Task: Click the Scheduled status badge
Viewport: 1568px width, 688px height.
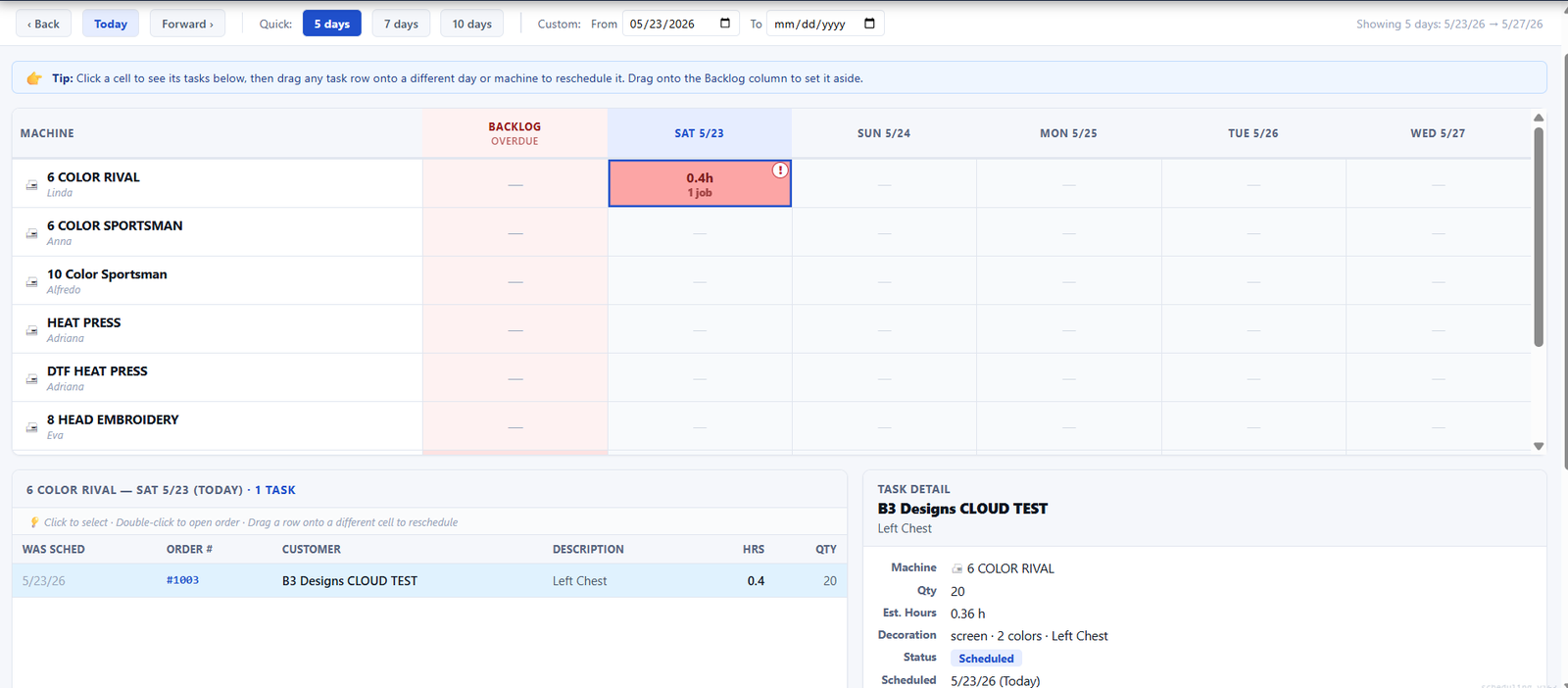Action: 986,659
